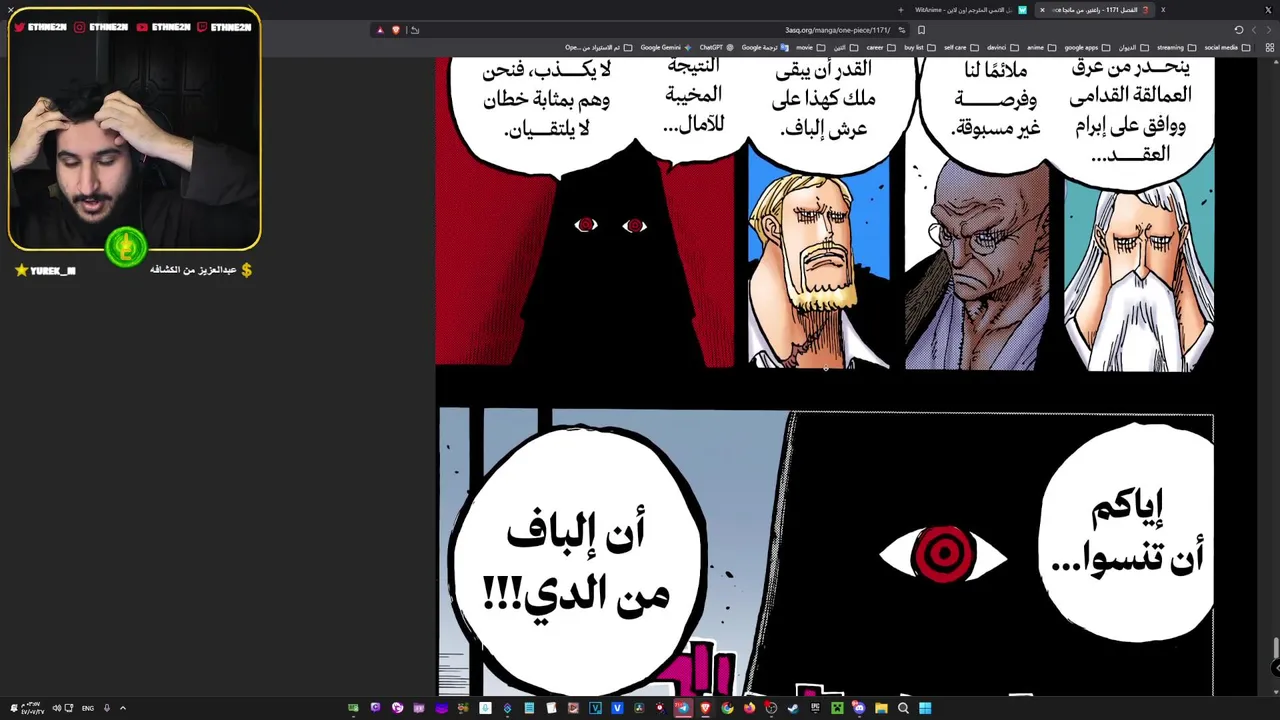The height and width of the screenshot is (720, 1280).
Task: Open the تم الاستيراد من Ope bookmarks folder
Action: (598, 48)
